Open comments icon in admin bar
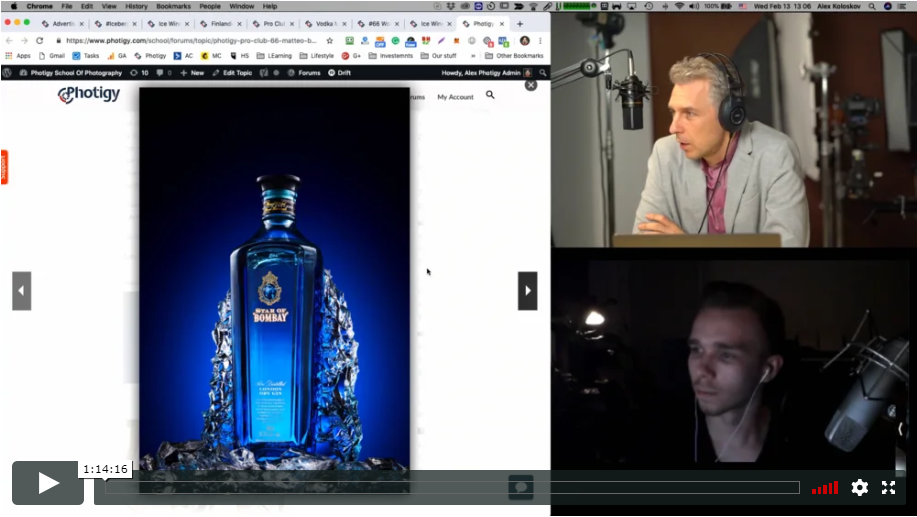 [163, 73]
